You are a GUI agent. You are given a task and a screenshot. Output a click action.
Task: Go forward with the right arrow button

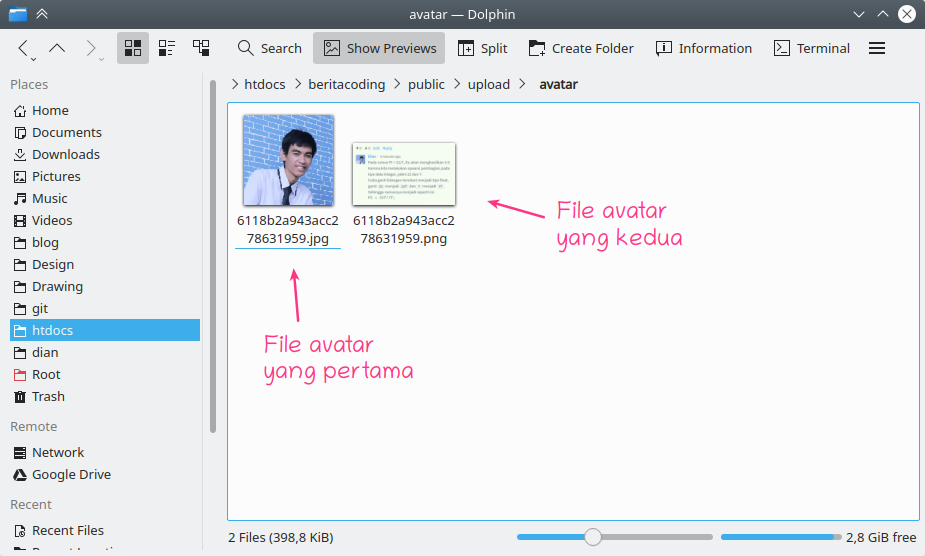click(x=90, y=48)
